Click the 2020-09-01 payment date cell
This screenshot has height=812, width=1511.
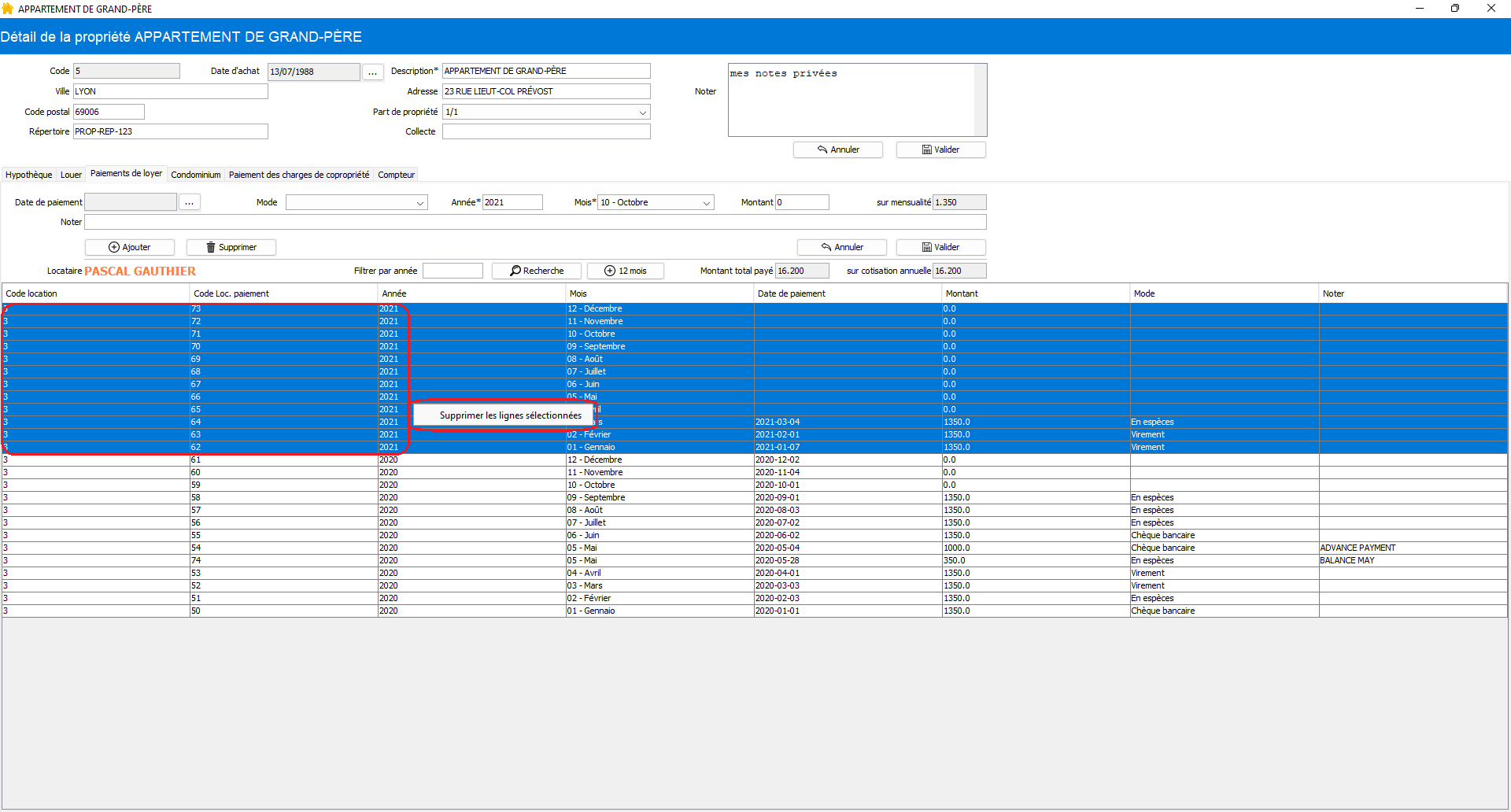pos(848,497)
